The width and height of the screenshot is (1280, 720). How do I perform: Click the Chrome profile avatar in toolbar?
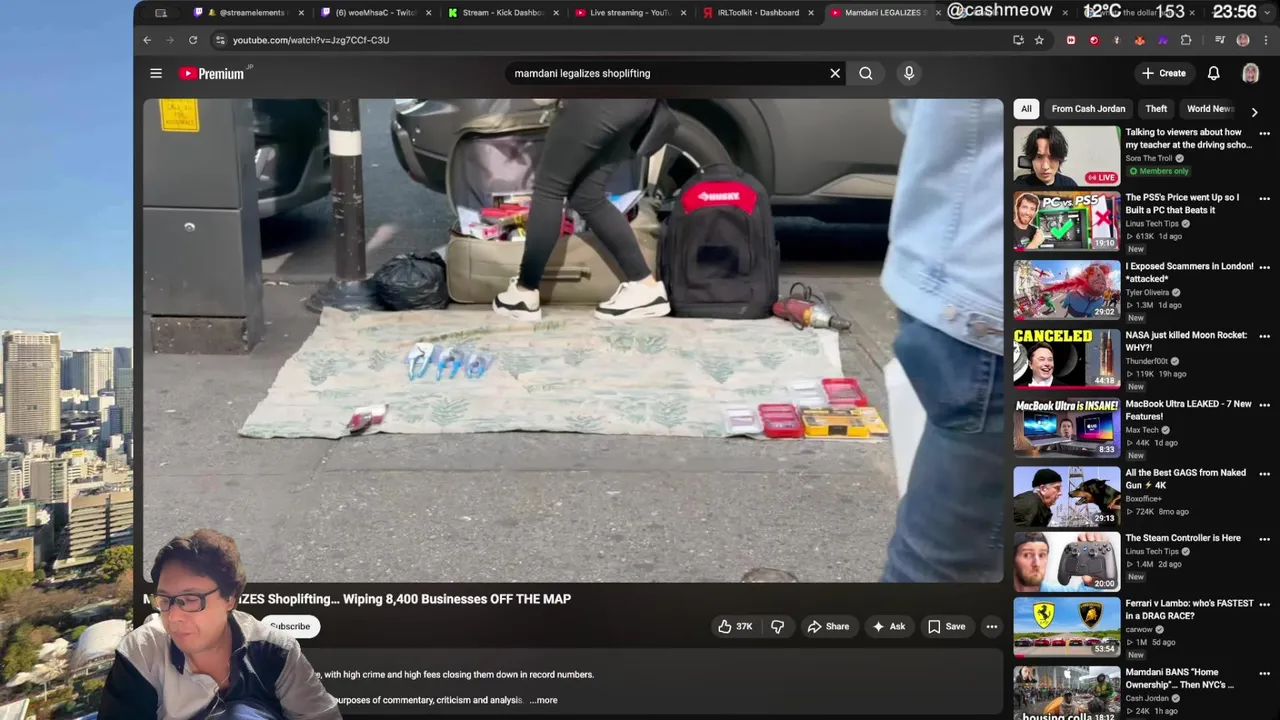[x=1243, y=40]
